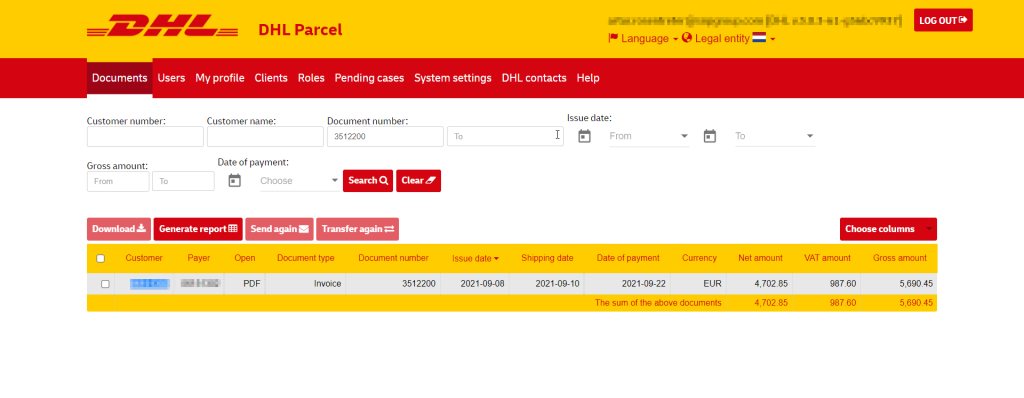1024x398 pixels.
Task: Sort by the Document type column header
Action: click(306, 258)
